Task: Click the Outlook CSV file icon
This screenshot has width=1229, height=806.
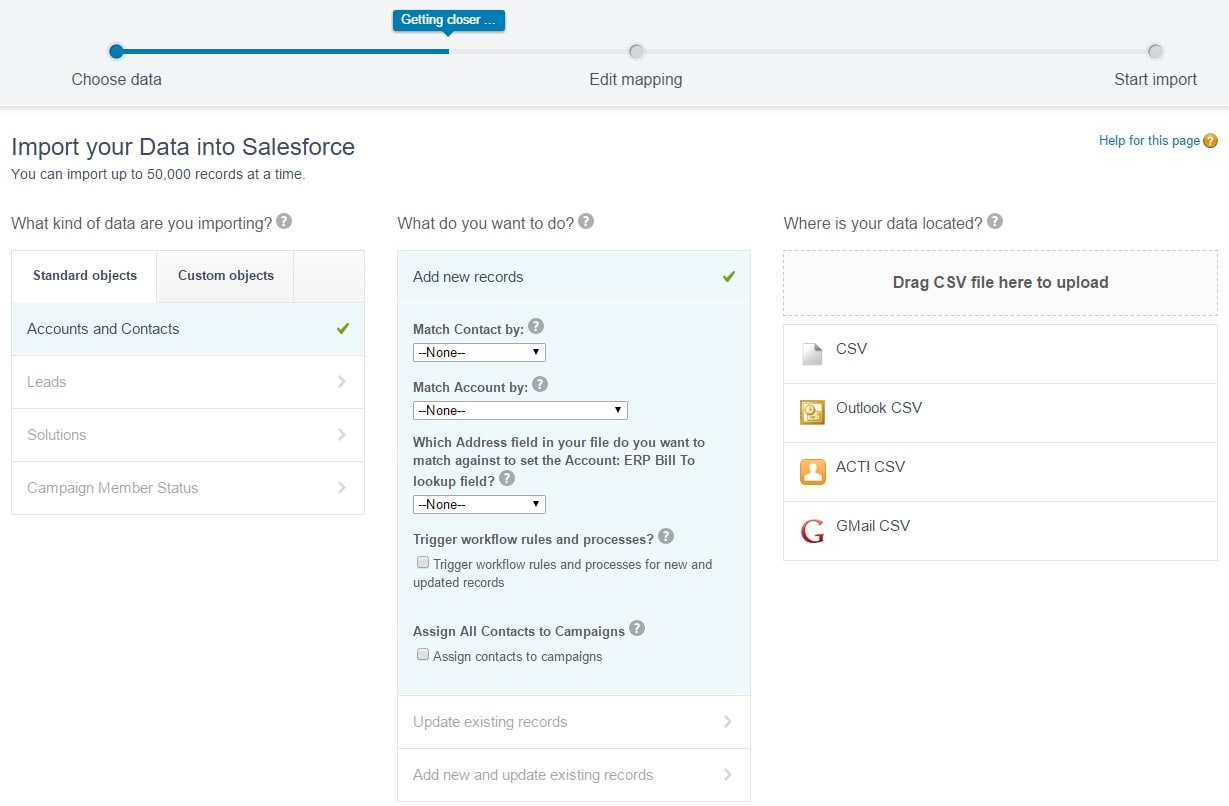Action: (812, 412)
